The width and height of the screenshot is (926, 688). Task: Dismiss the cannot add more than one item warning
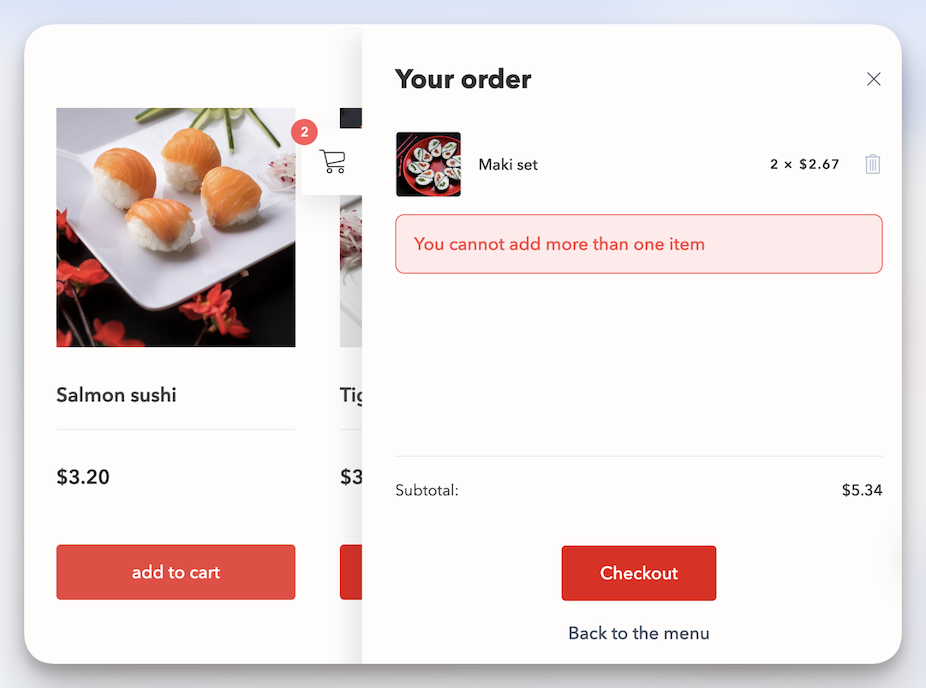tap(638, 243)
